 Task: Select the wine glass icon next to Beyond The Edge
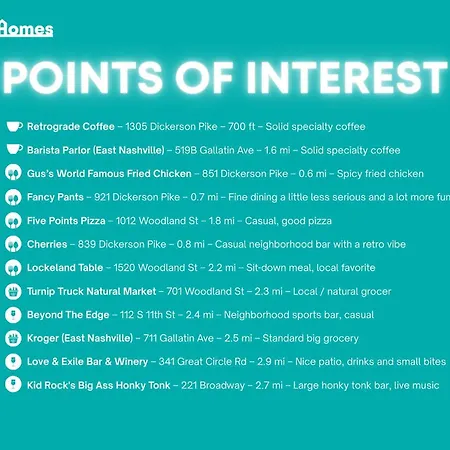point(13,314)
